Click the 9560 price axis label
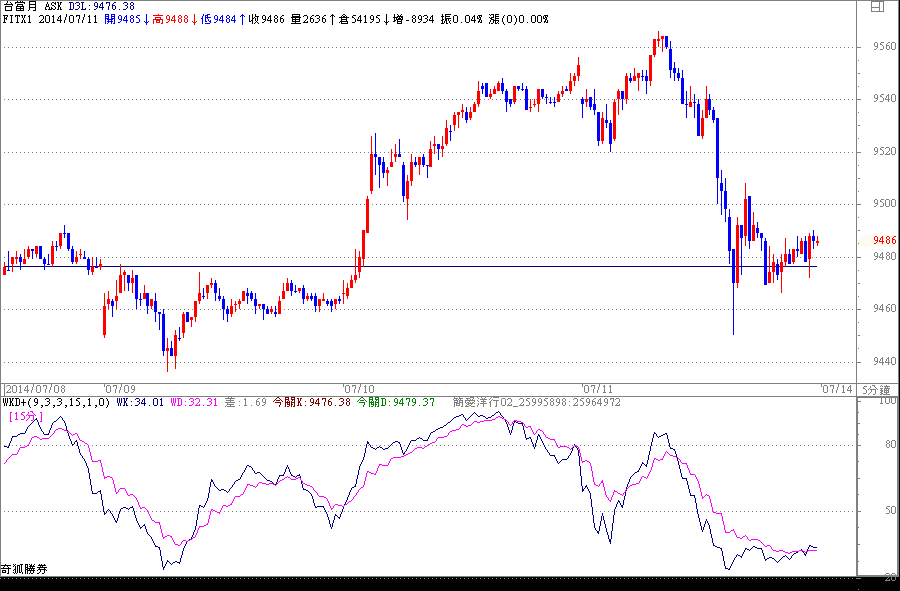Viewport: 900px width, 591px height. (882, 47)
